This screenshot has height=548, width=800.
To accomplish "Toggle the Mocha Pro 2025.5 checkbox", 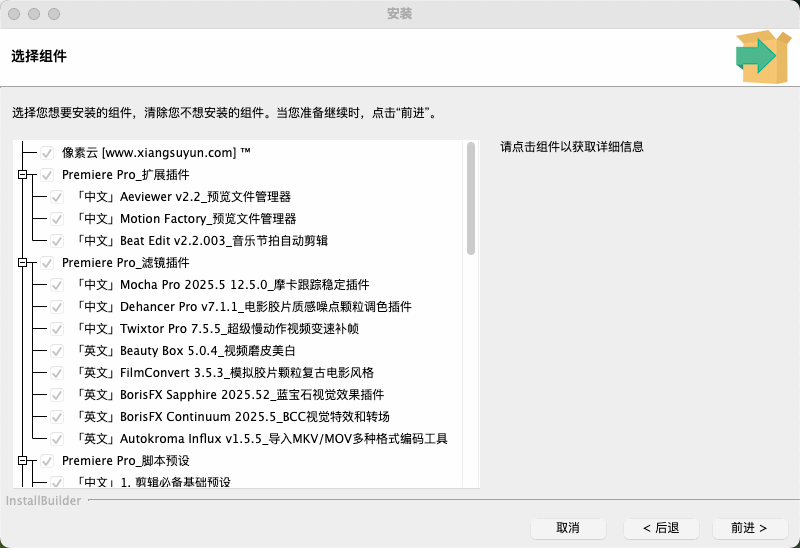I will (x=57, y=285).
